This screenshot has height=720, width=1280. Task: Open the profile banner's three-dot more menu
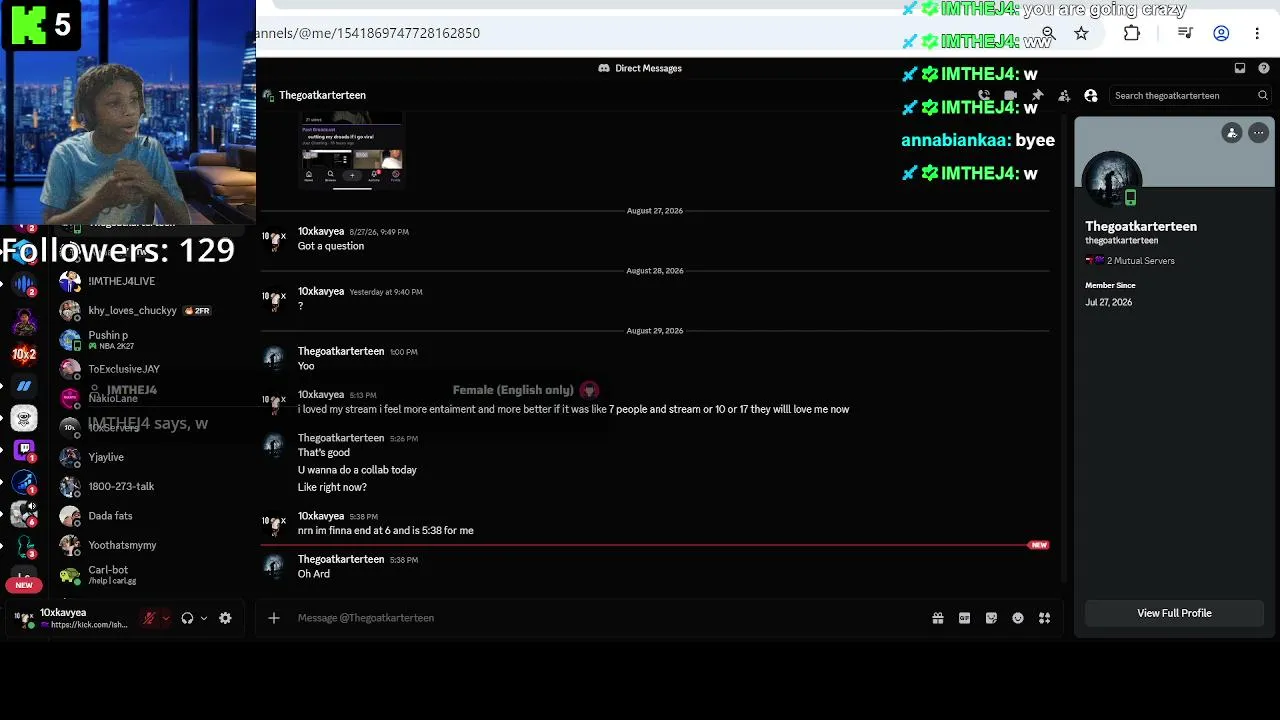point(1258,133)
